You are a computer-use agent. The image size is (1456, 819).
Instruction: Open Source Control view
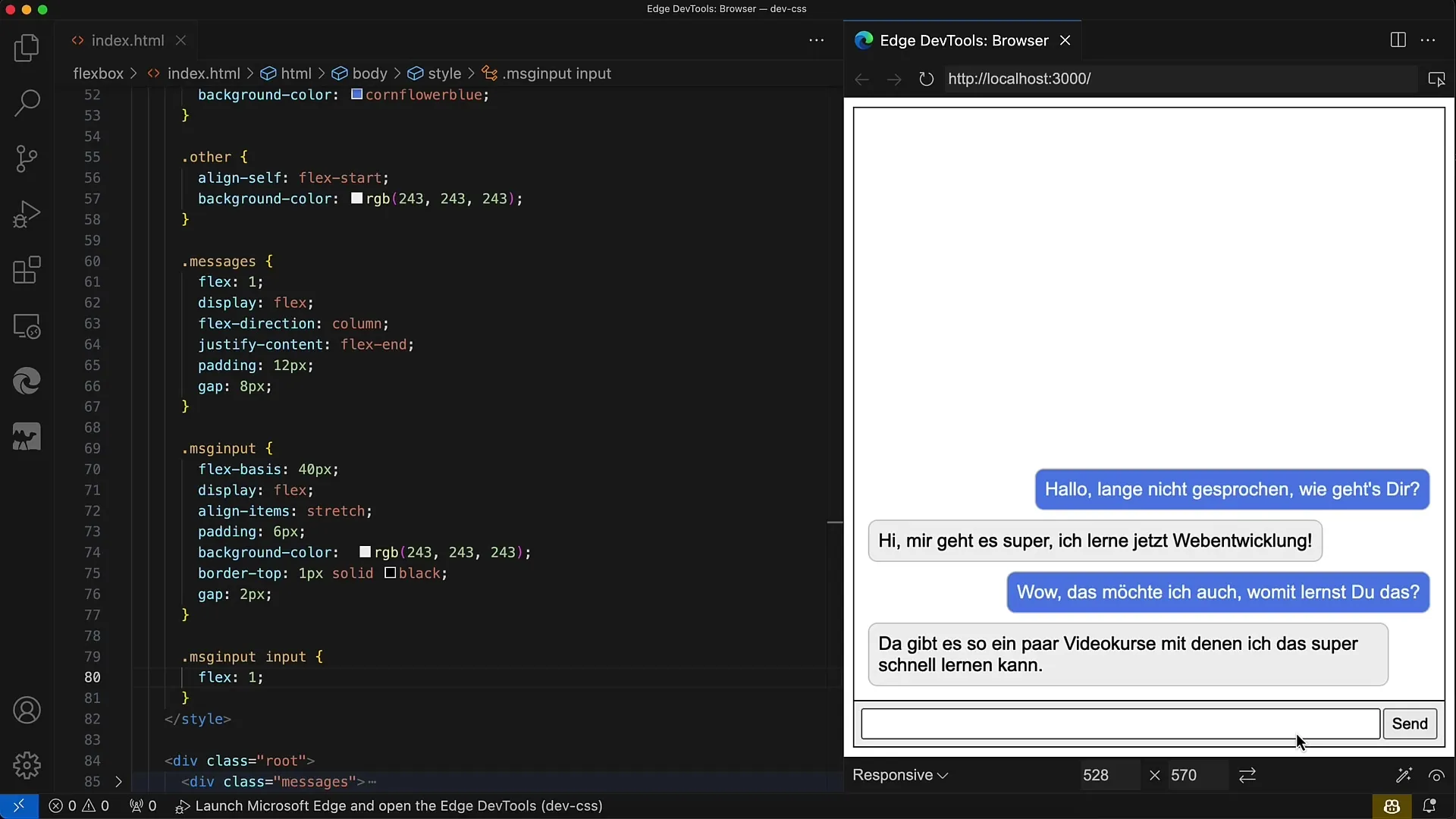(27, 158)
